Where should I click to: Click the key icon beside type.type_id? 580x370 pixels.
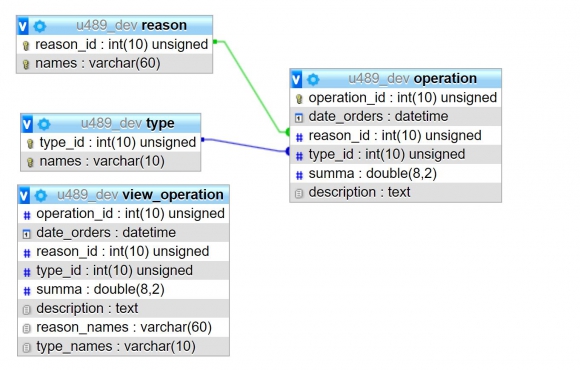[x=30, y=144]
